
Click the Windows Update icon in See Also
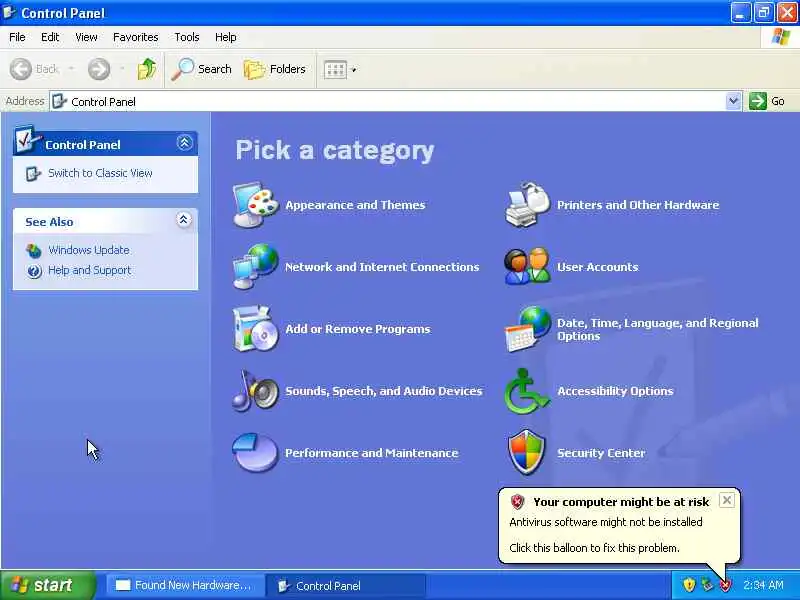pos(34,251)
